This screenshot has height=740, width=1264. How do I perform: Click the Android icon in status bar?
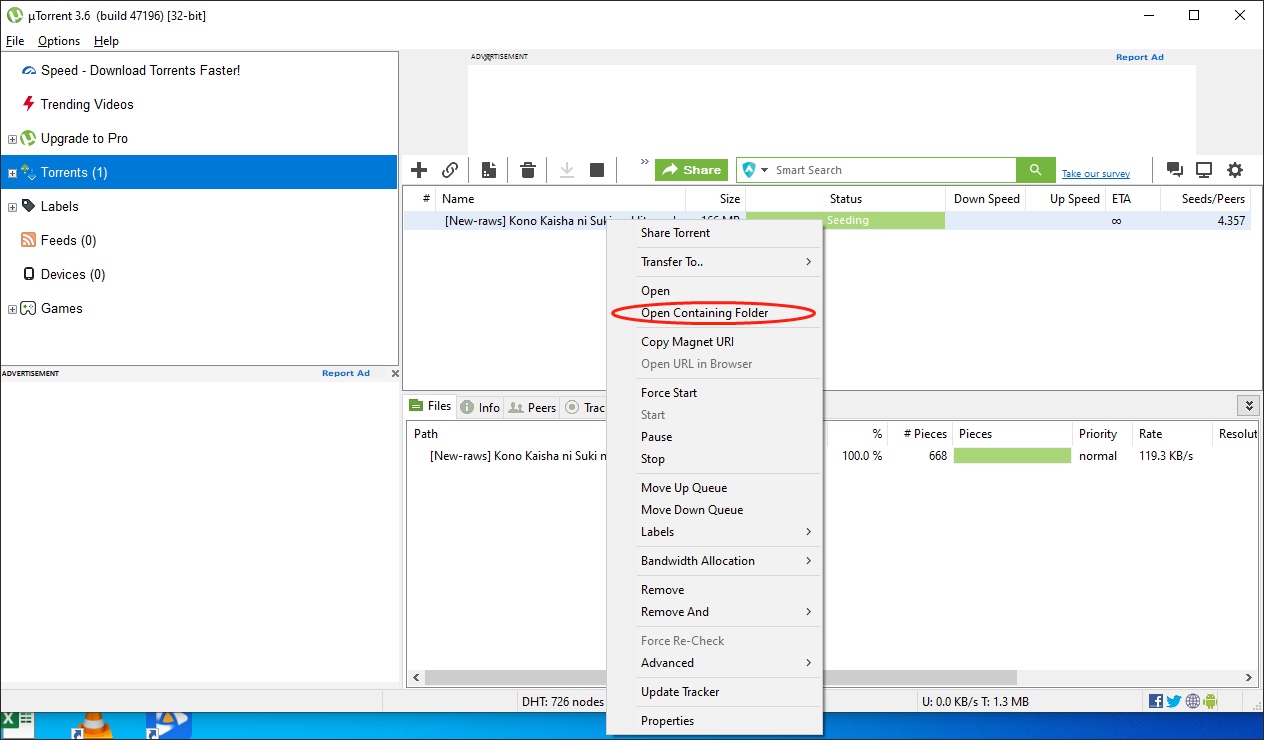[1211, 702]
